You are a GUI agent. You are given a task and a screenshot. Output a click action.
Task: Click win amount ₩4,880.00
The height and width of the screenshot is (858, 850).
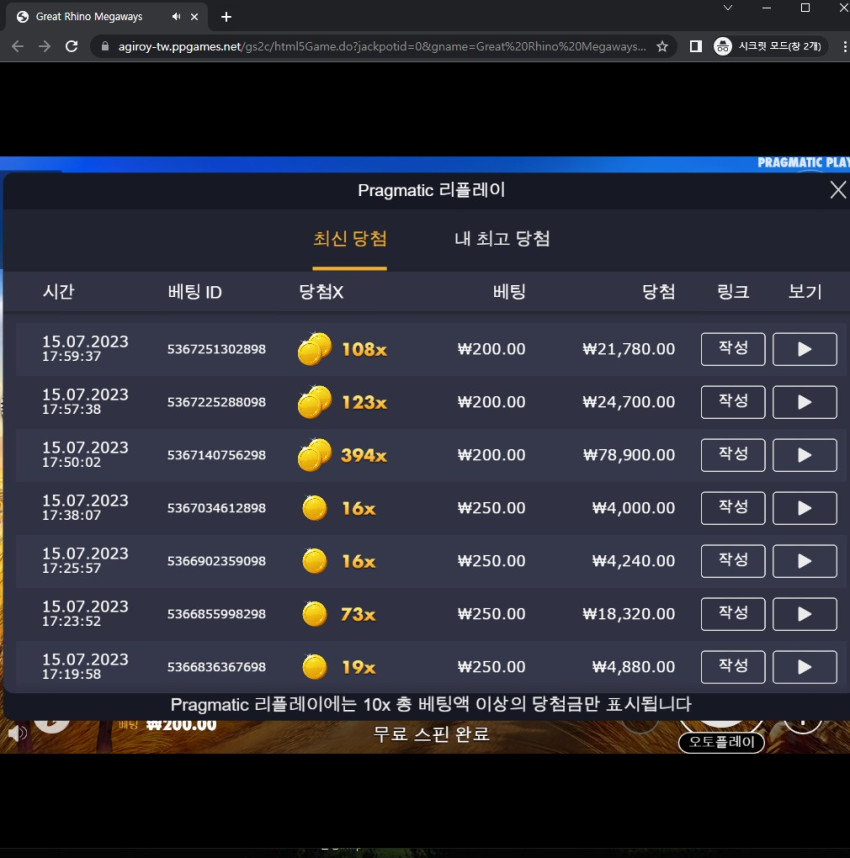[634, 667]
